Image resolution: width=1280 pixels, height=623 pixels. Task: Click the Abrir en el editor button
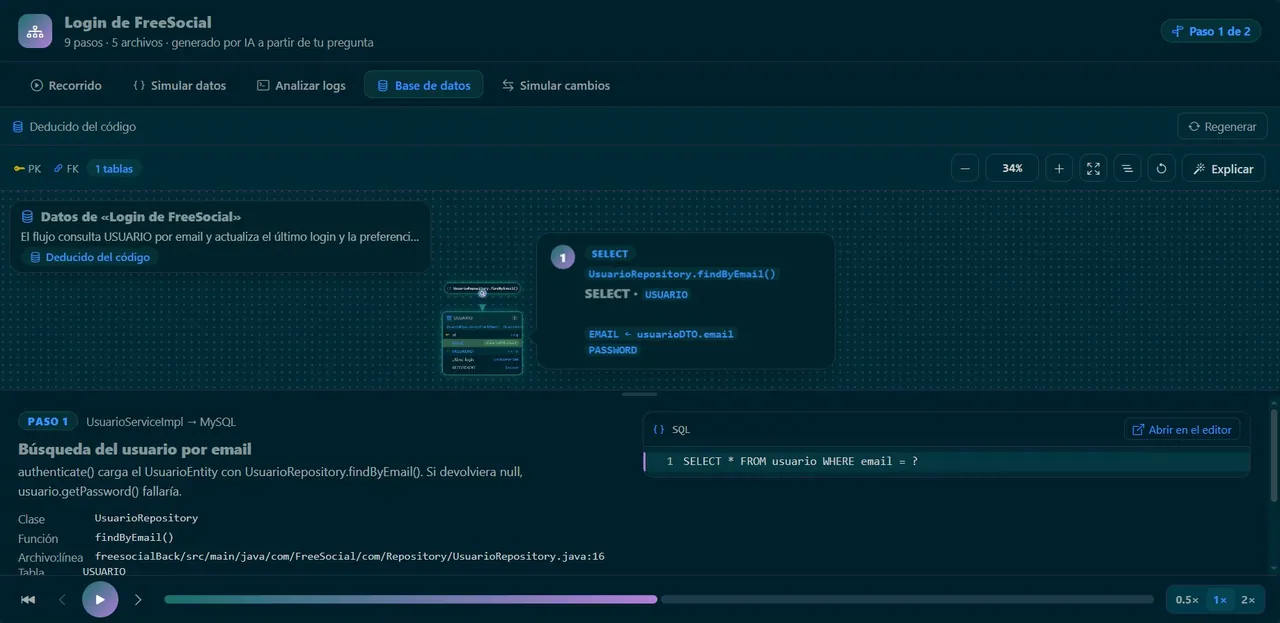(1182, 429)
